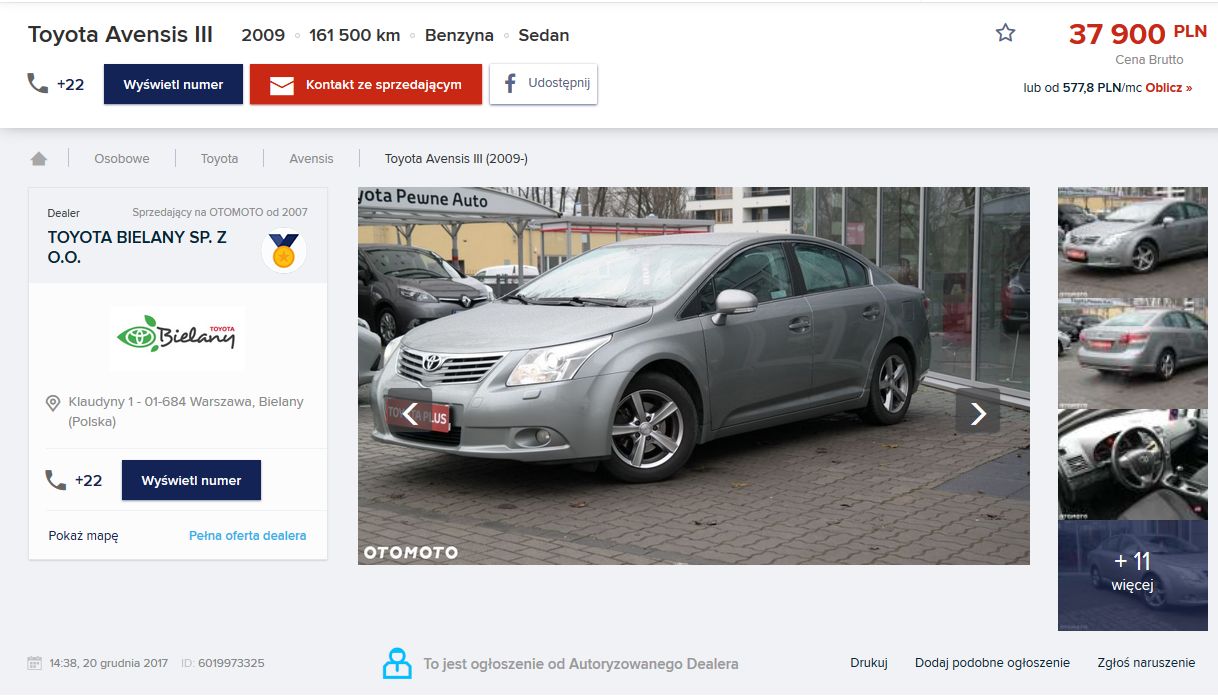The width and height of the screenshot is (1218, 699).
Task: Click TOYOTA BIELANY SP. Z O.O. name
Action: point(137,247)
